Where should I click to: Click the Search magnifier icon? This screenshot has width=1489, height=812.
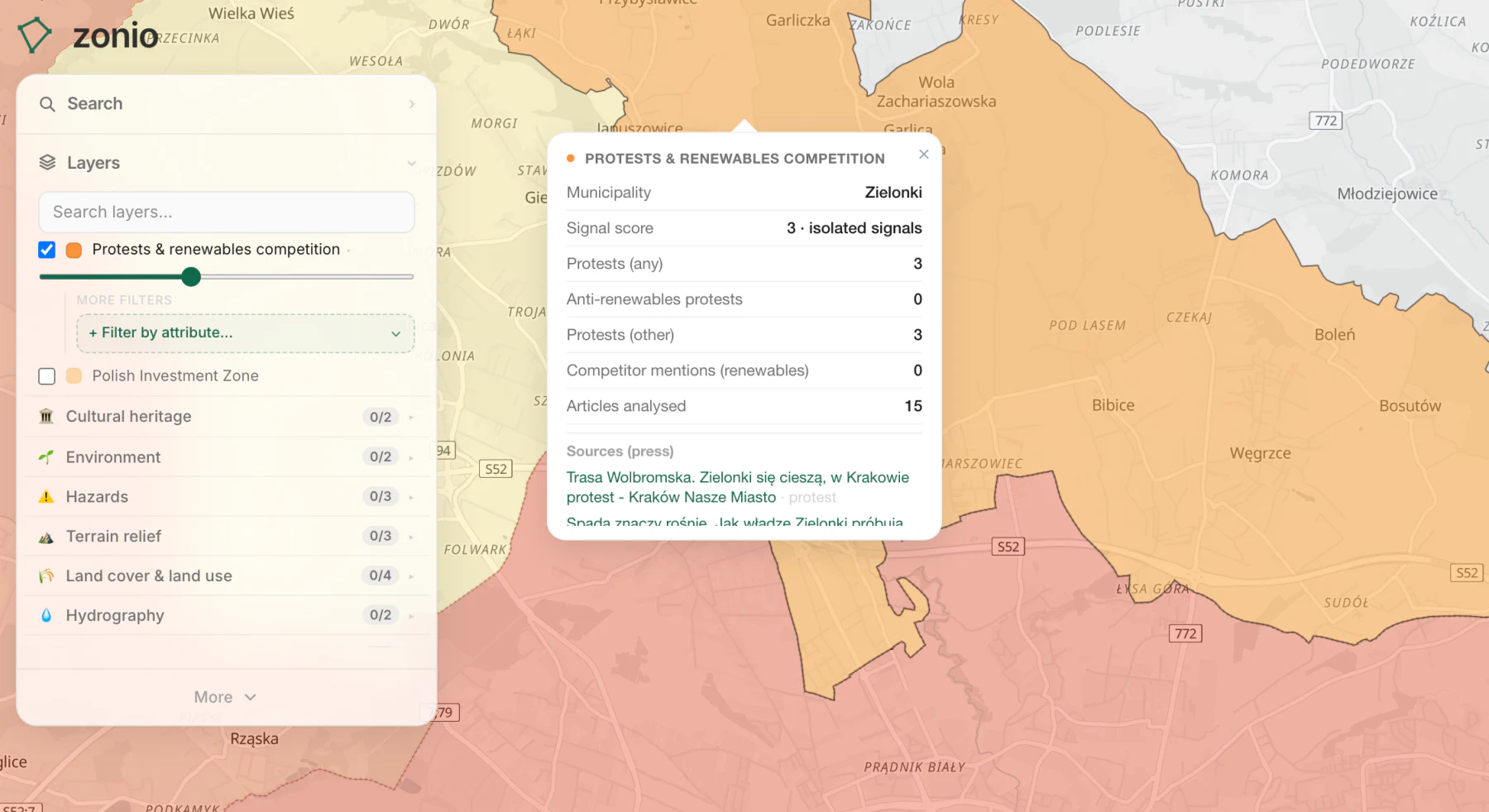point(47,104)
